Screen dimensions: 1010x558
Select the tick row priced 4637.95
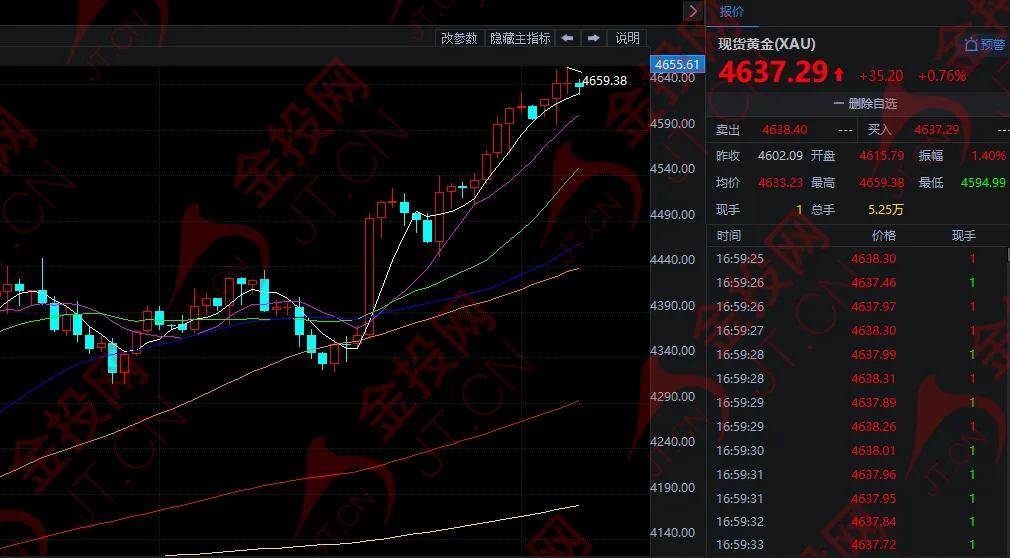[x=857, y=499]
